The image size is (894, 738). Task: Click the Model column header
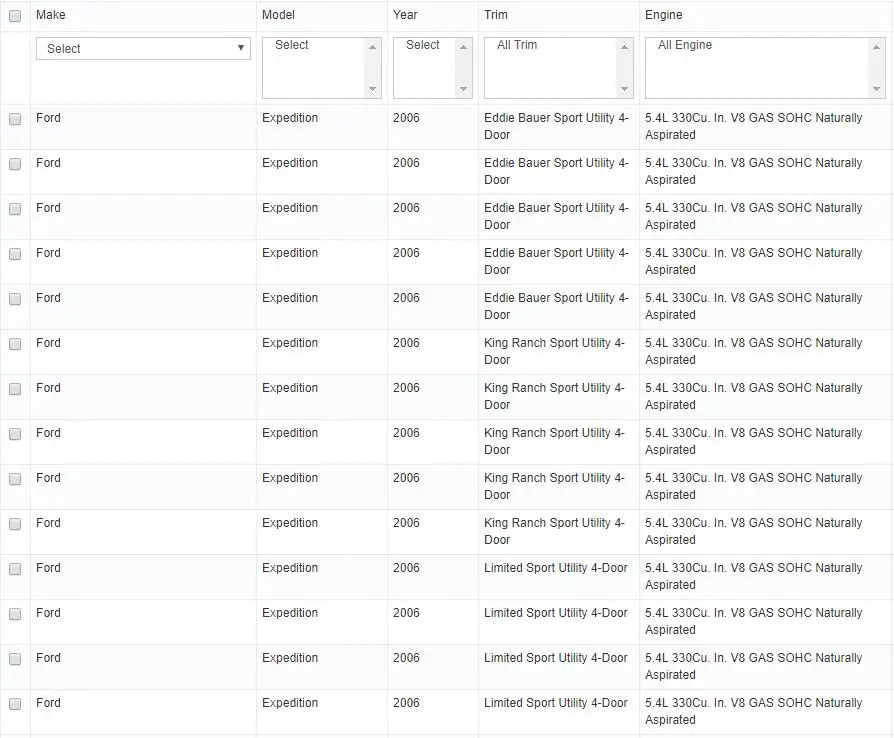click(278, 15)
